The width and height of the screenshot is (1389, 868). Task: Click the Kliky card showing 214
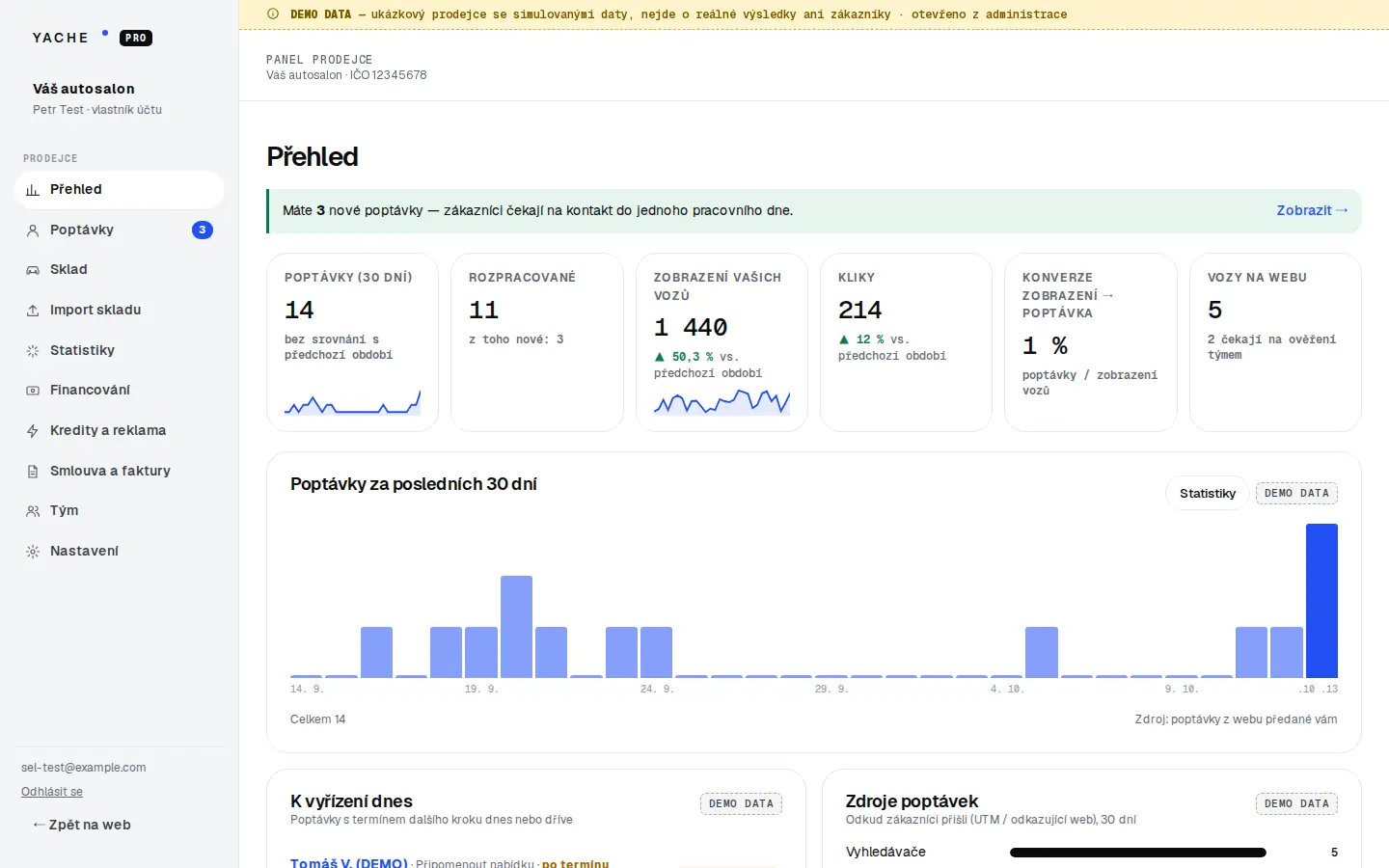[x=906, y=342]
